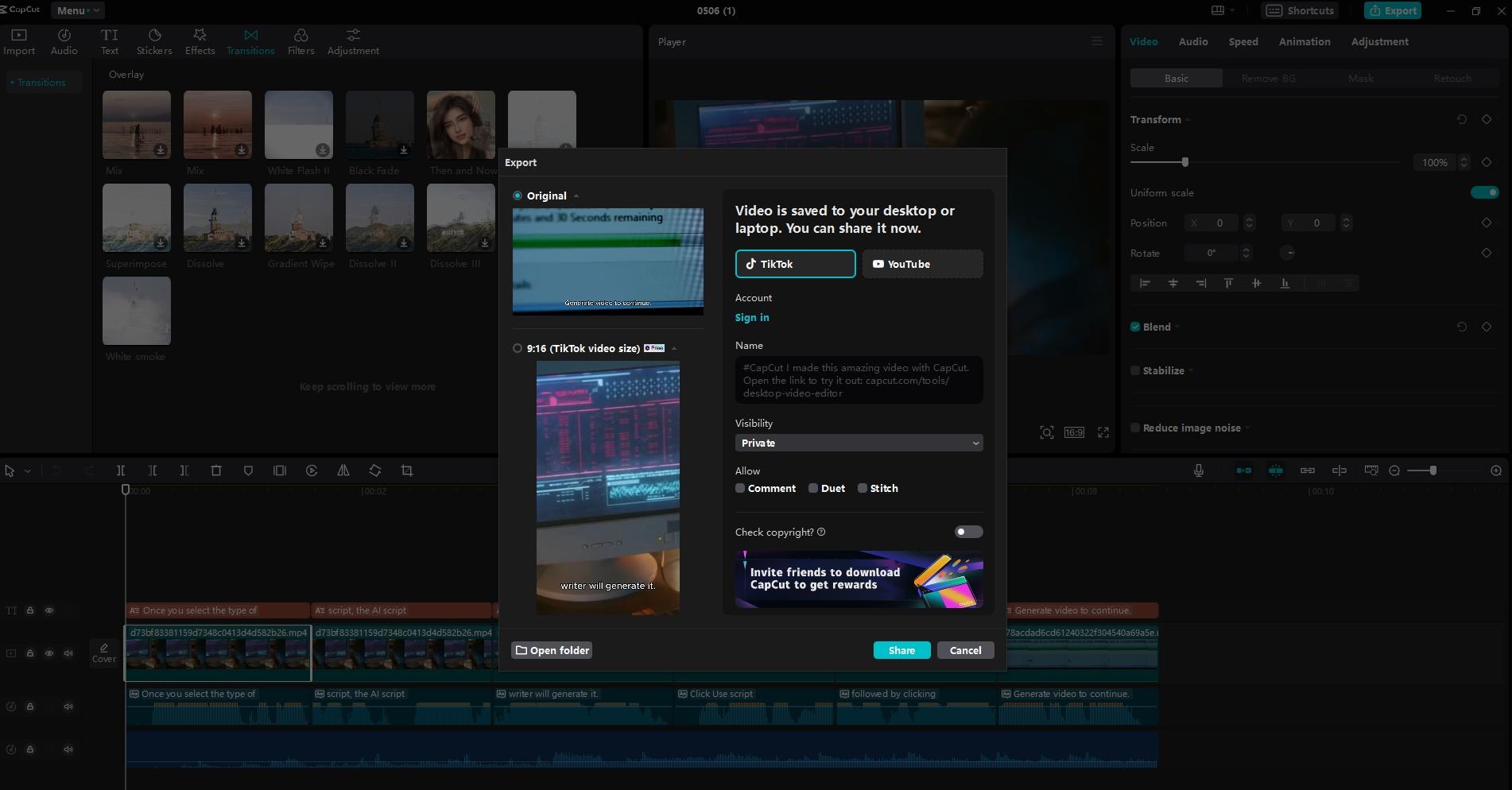
Task: Collapse the Original preview expander arrow
Action: pos(576,196)
